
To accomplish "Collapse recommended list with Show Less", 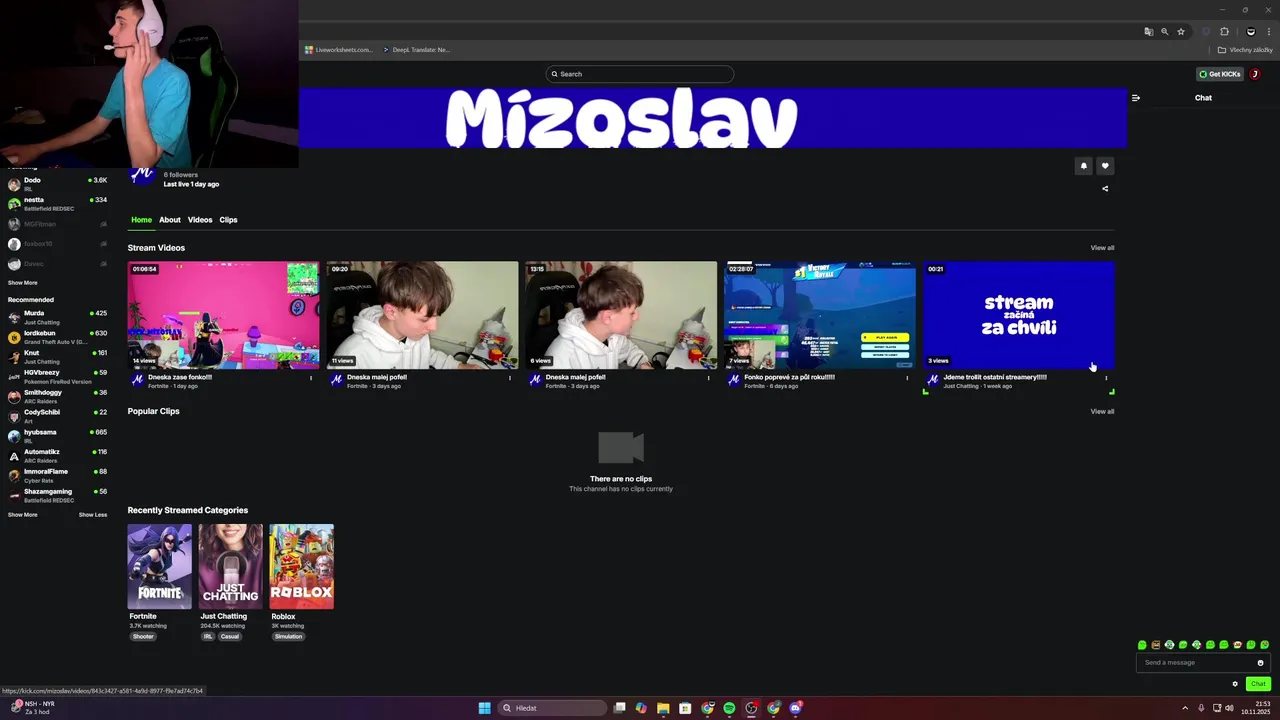I will point(93,515).
